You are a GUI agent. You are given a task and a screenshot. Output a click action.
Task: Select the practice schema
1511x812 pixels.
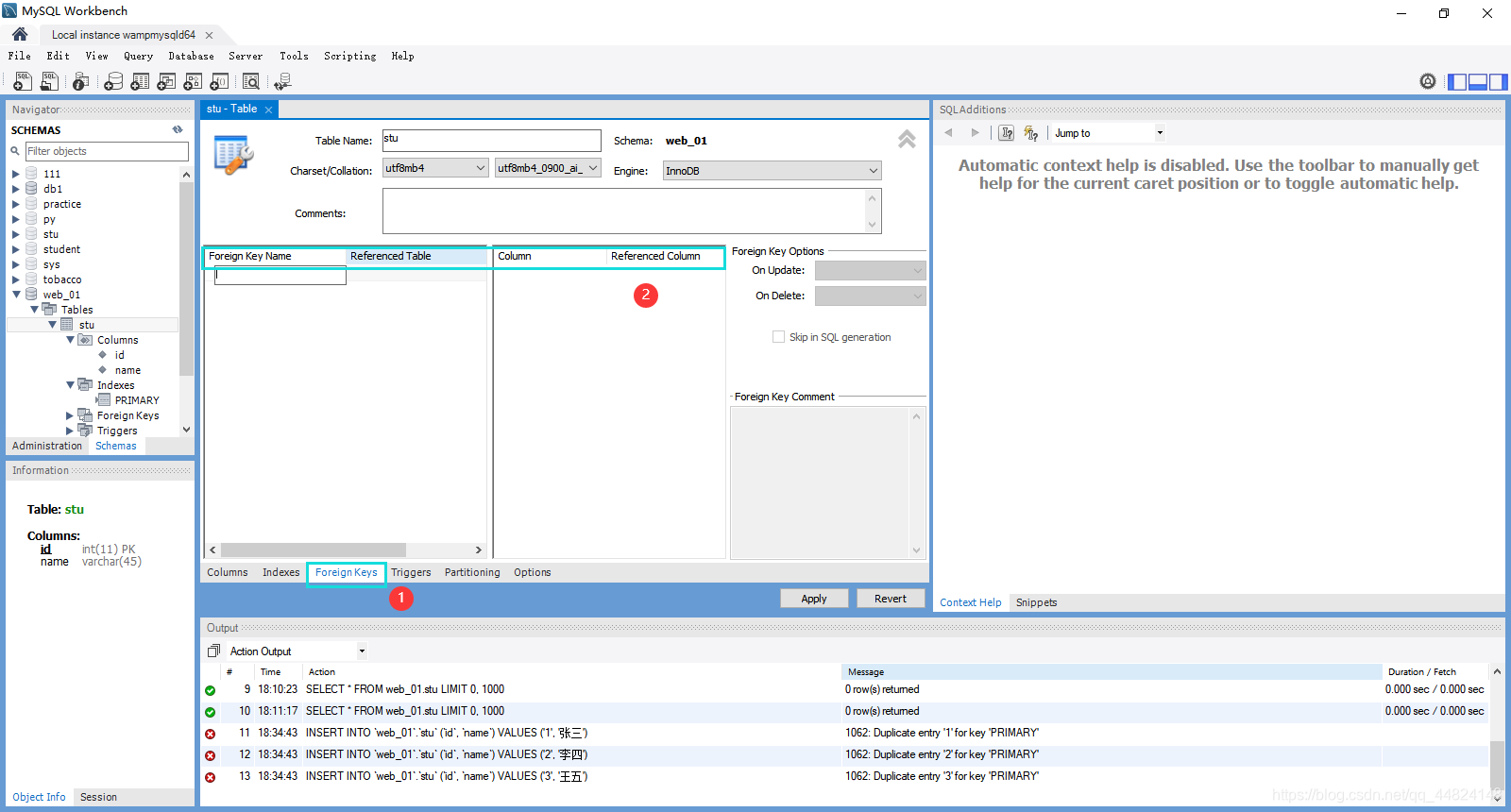(x=61, y=204)
